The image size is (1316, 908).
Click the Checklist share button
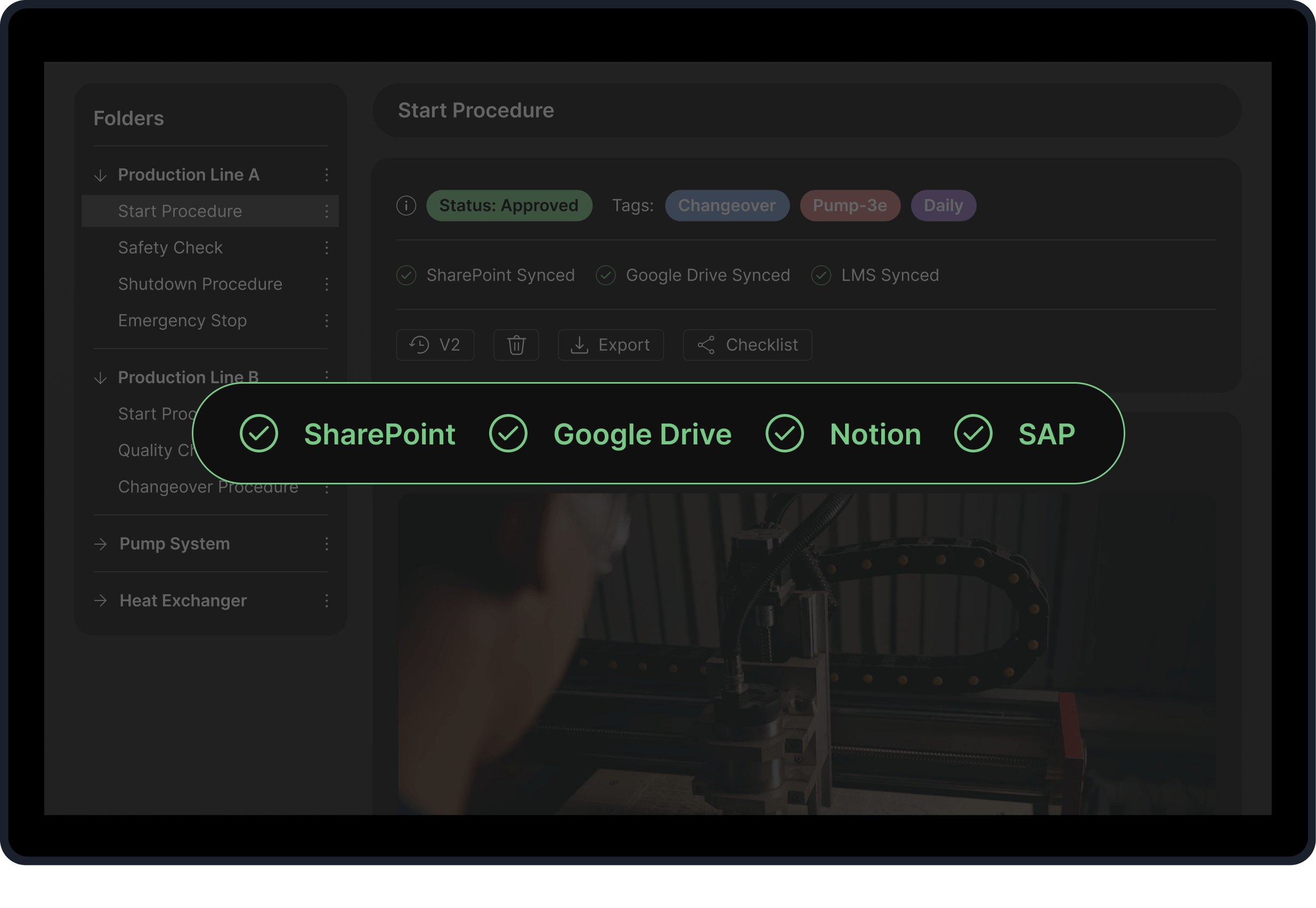click(748, 345)
